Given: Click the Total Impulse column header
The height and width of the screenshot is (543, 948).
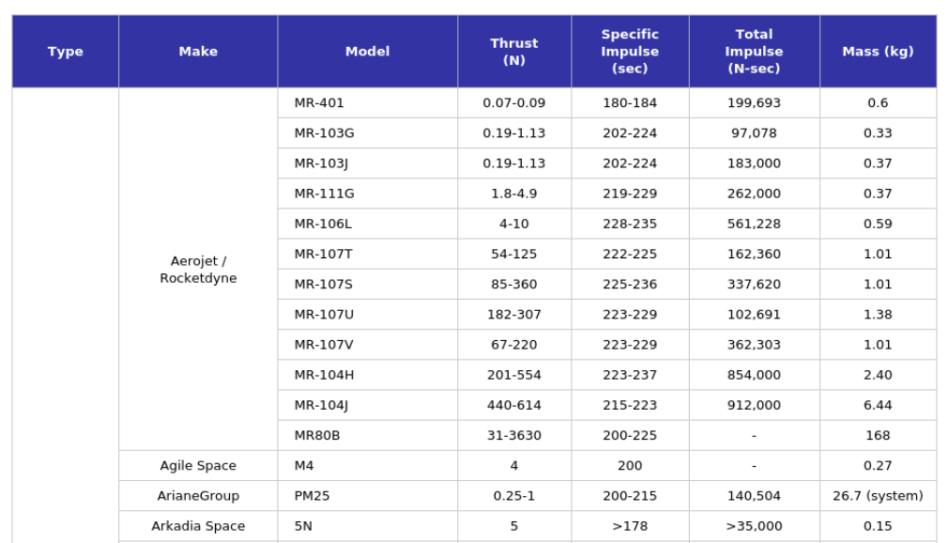Looking at the screenshot, I should (754, 52).
